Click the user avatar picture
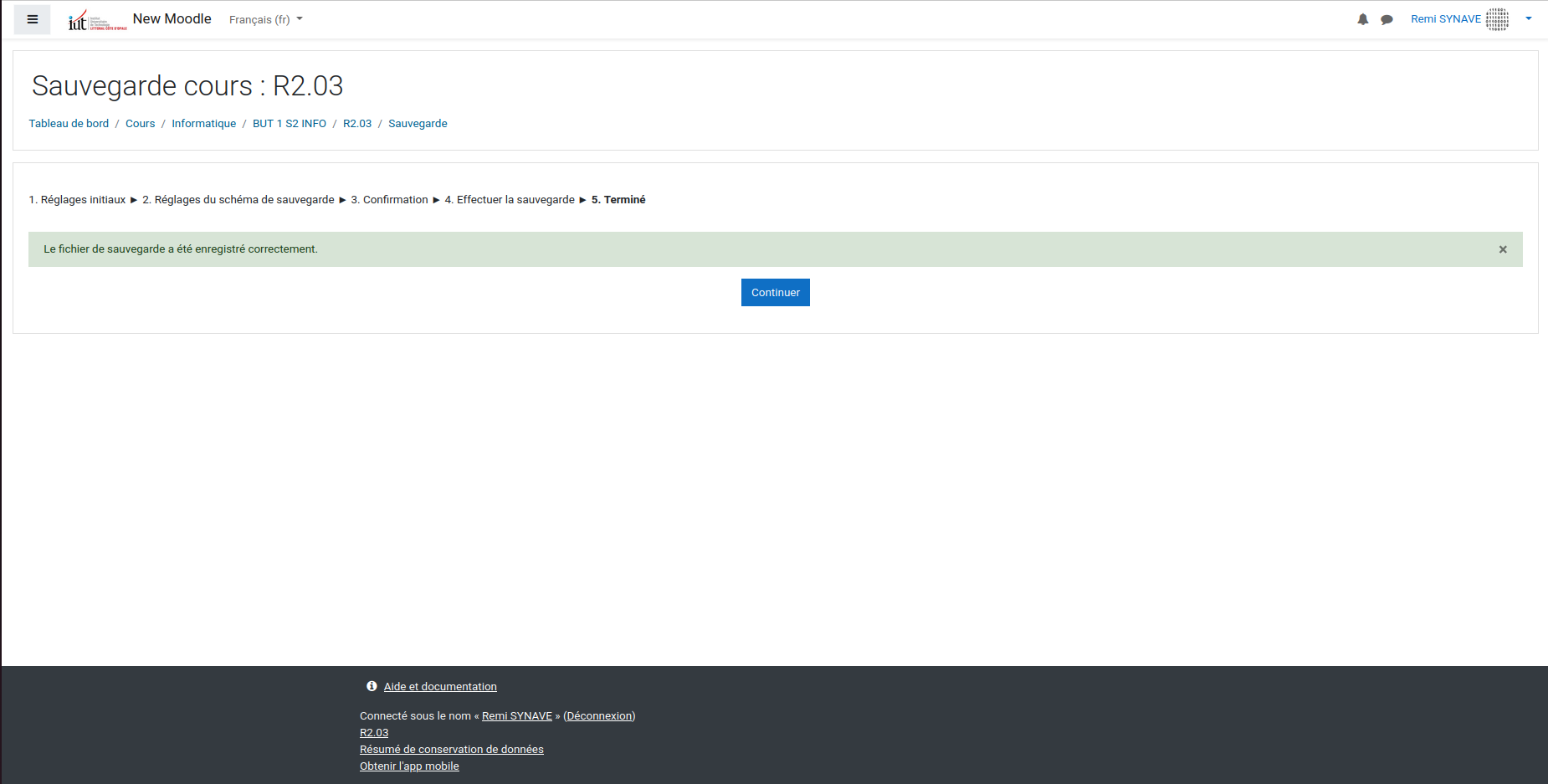This screenshot has width=1548, height=784. (1497, 19)
